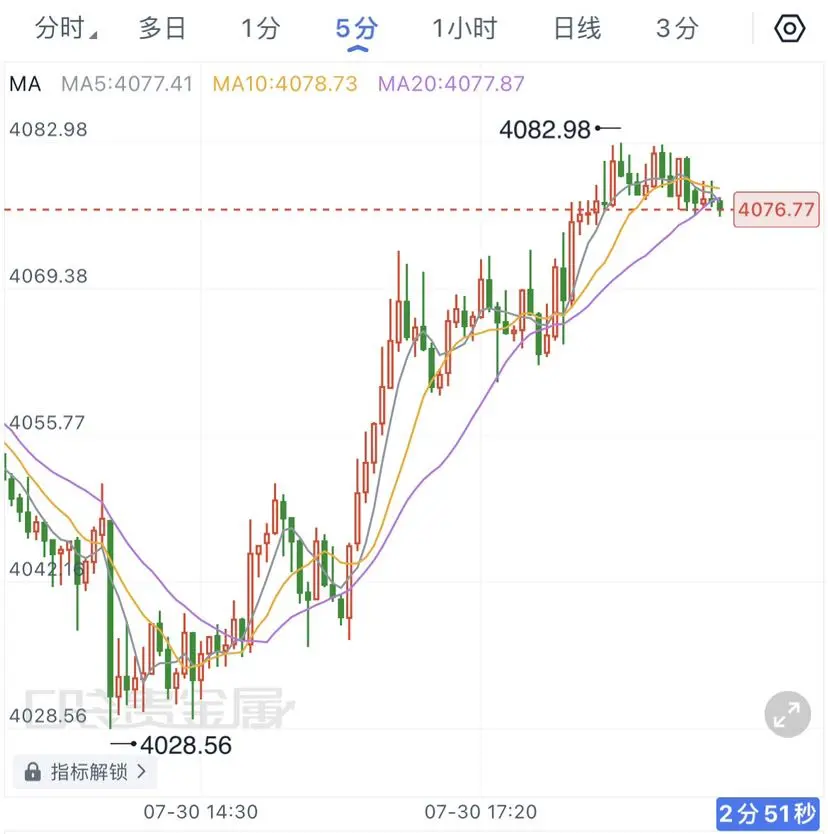Open the hexagon chart settings icon

[x=789, y=28]
